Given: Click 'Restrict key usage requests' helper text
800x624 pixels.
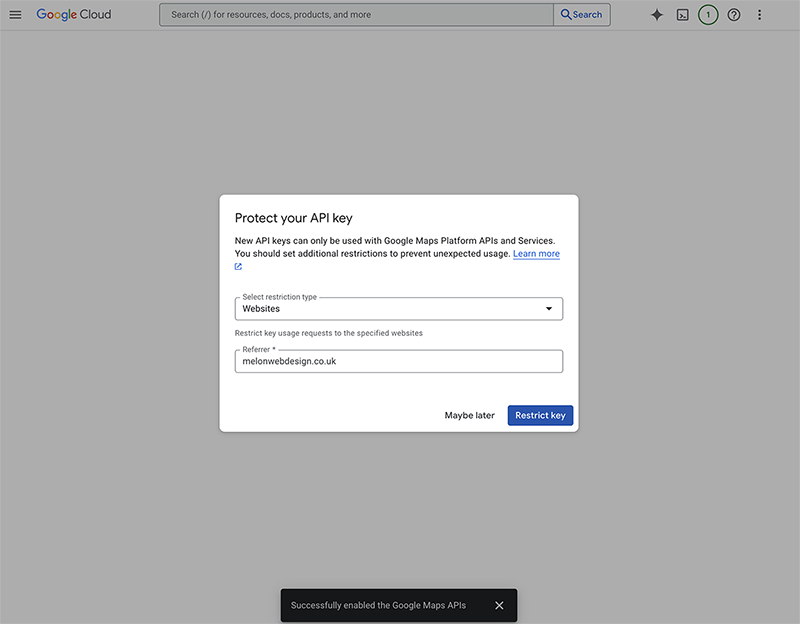Looking at the screenshot, I should point(329,333).
